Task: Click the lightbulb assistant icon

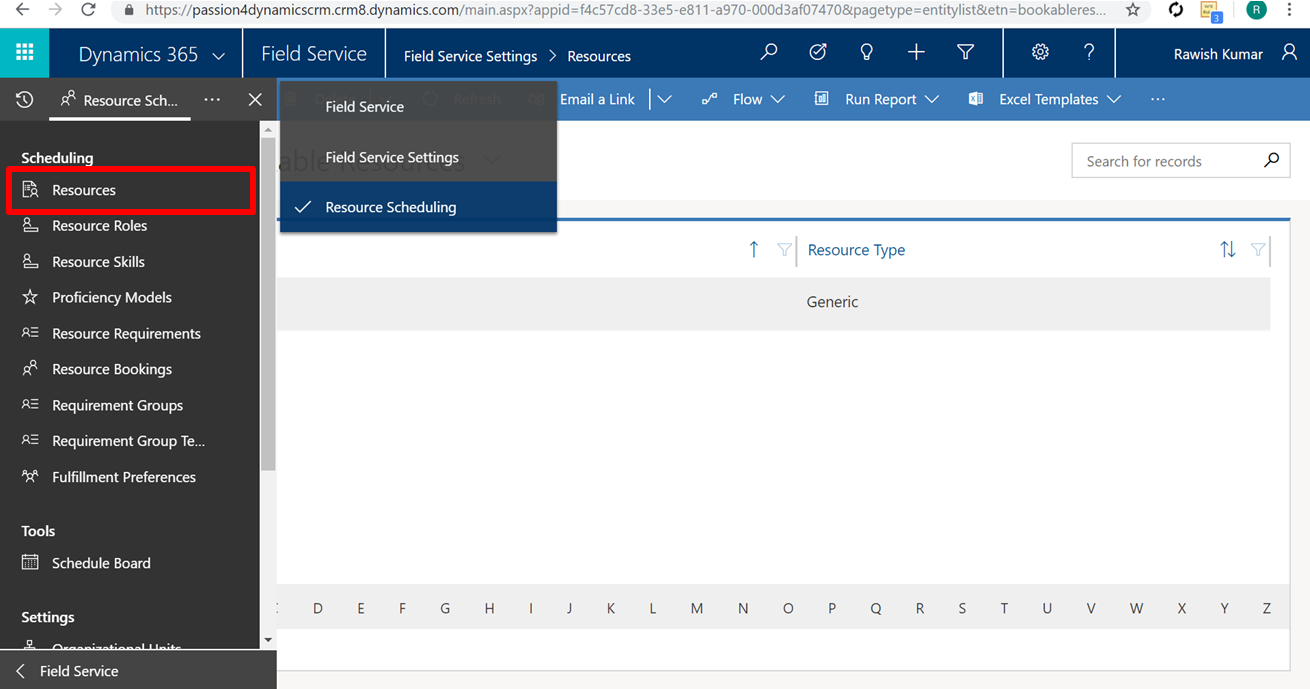Action: click(866, 53)
